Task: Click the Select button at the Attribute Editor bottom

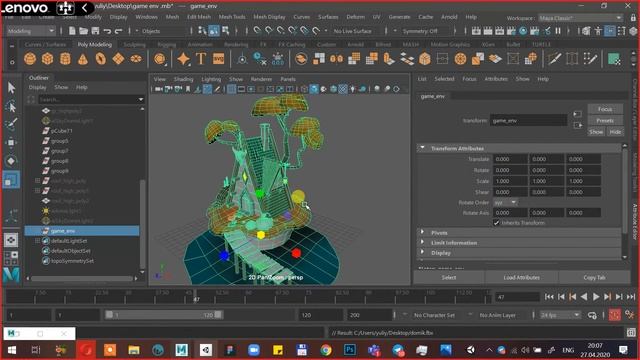Action: point(449,278)
